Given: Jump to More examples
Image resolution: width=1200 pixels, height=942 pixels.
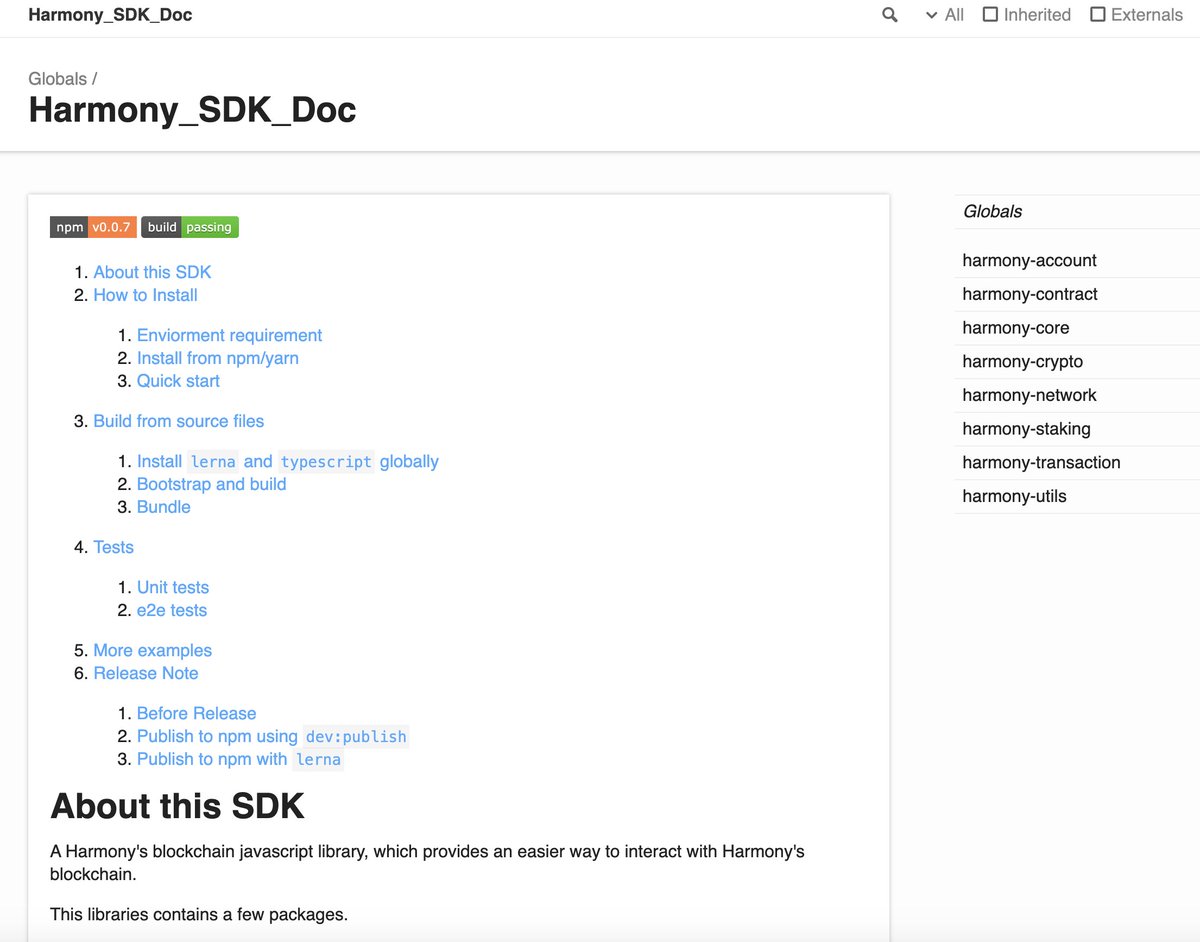Looking at the screenshot, I should pos(152,650).
